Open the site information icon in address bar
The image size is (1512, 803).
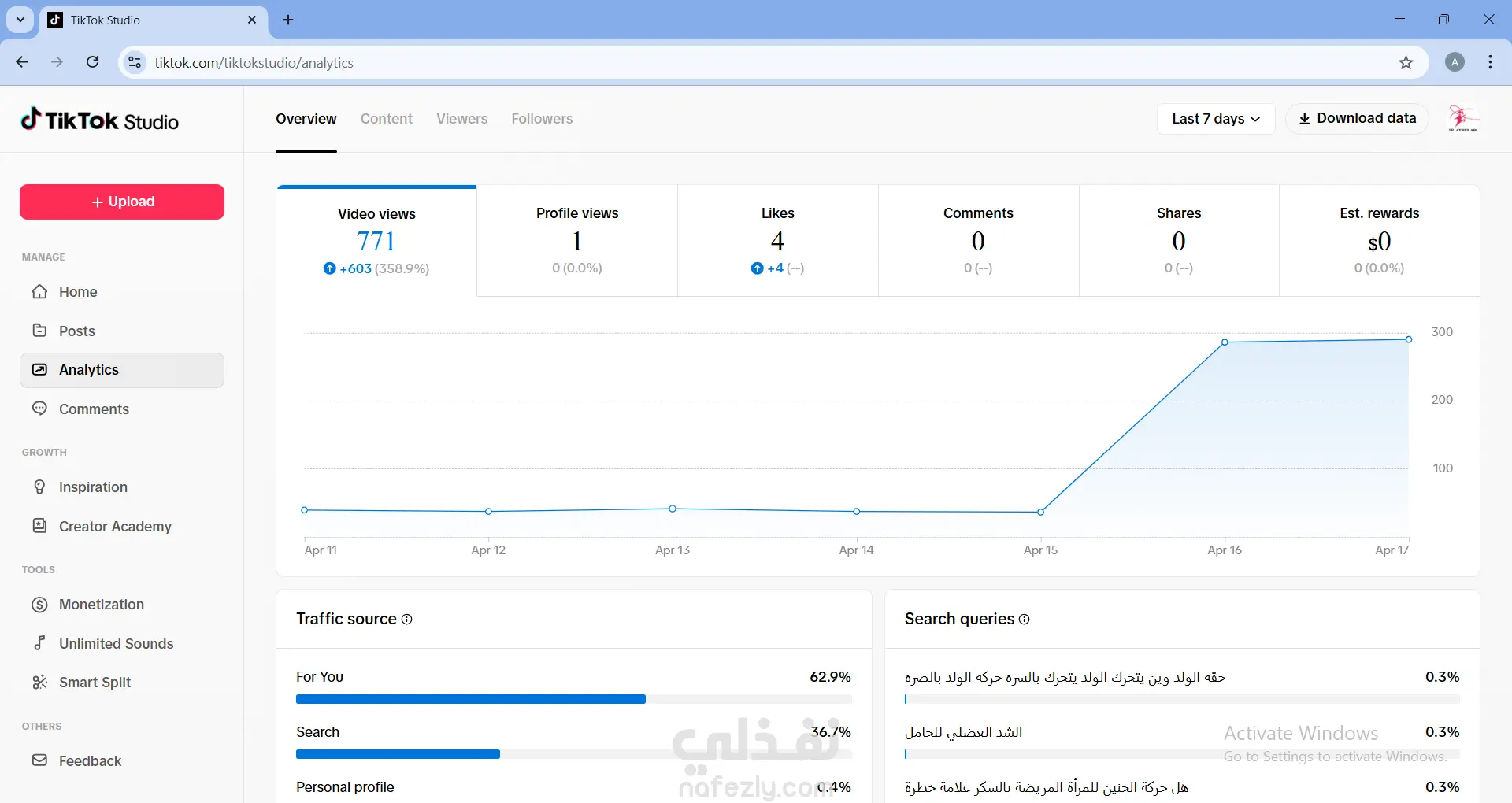tap(135, 63)
